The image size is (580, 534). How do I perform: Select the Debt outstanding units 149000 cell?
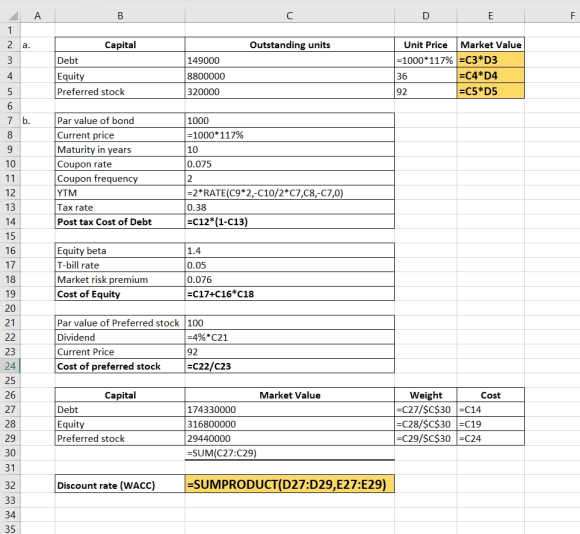[290, 60]
